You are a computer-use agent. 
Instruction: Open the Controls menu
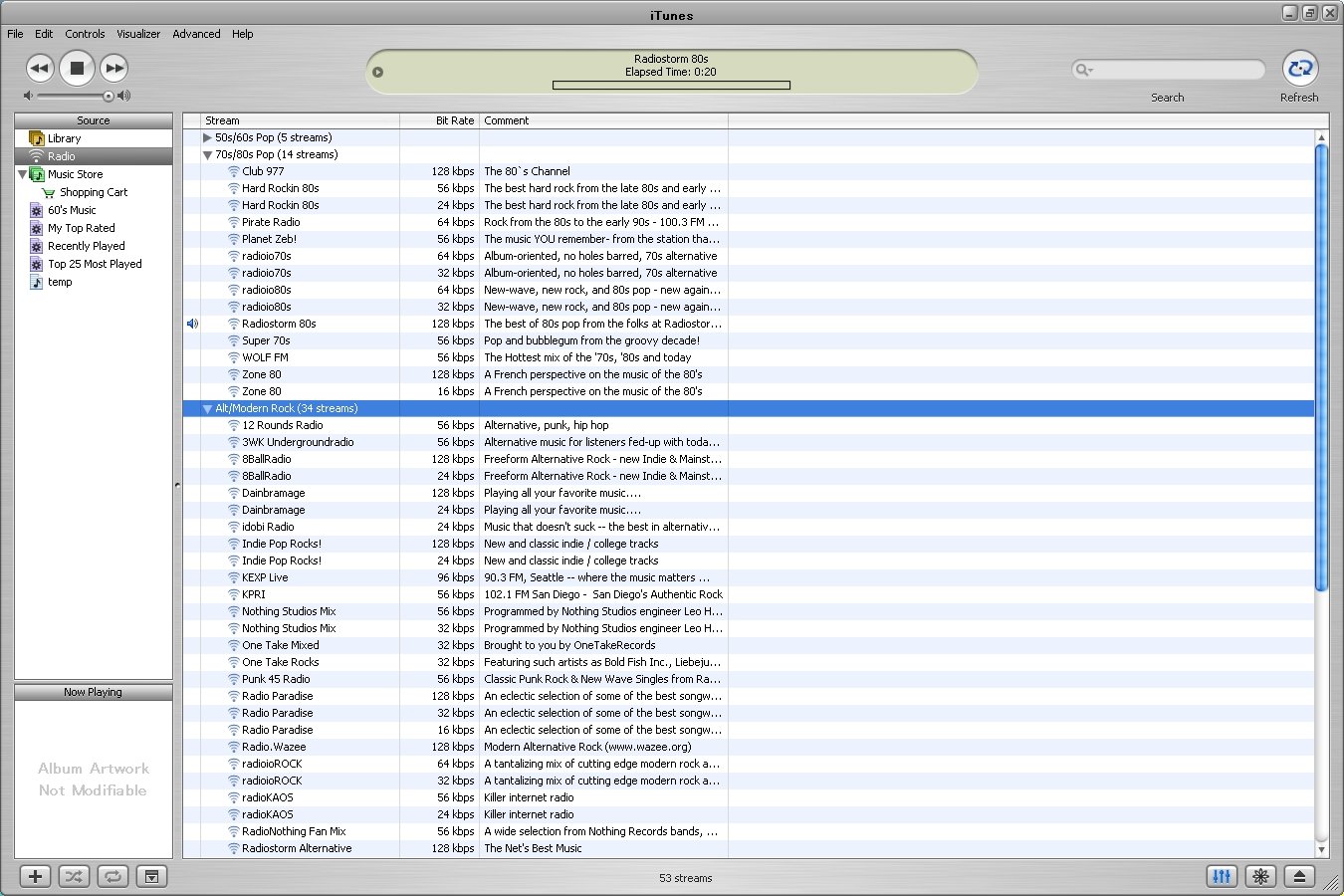[x=85, y=34]
